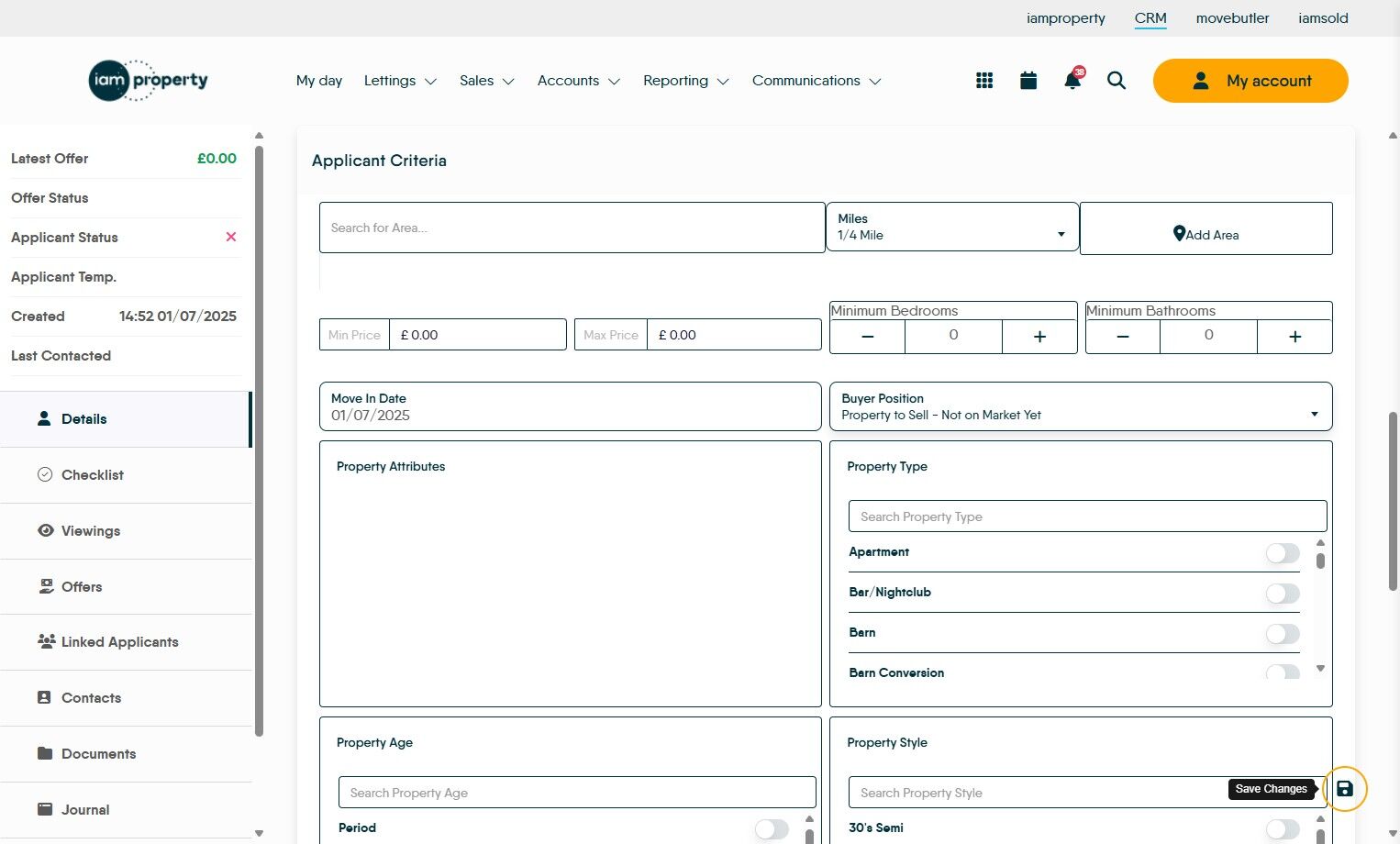The height and width of the screenshot is (844, 1400).
Task: Open the My account button
Action: tap(1250, 81)
